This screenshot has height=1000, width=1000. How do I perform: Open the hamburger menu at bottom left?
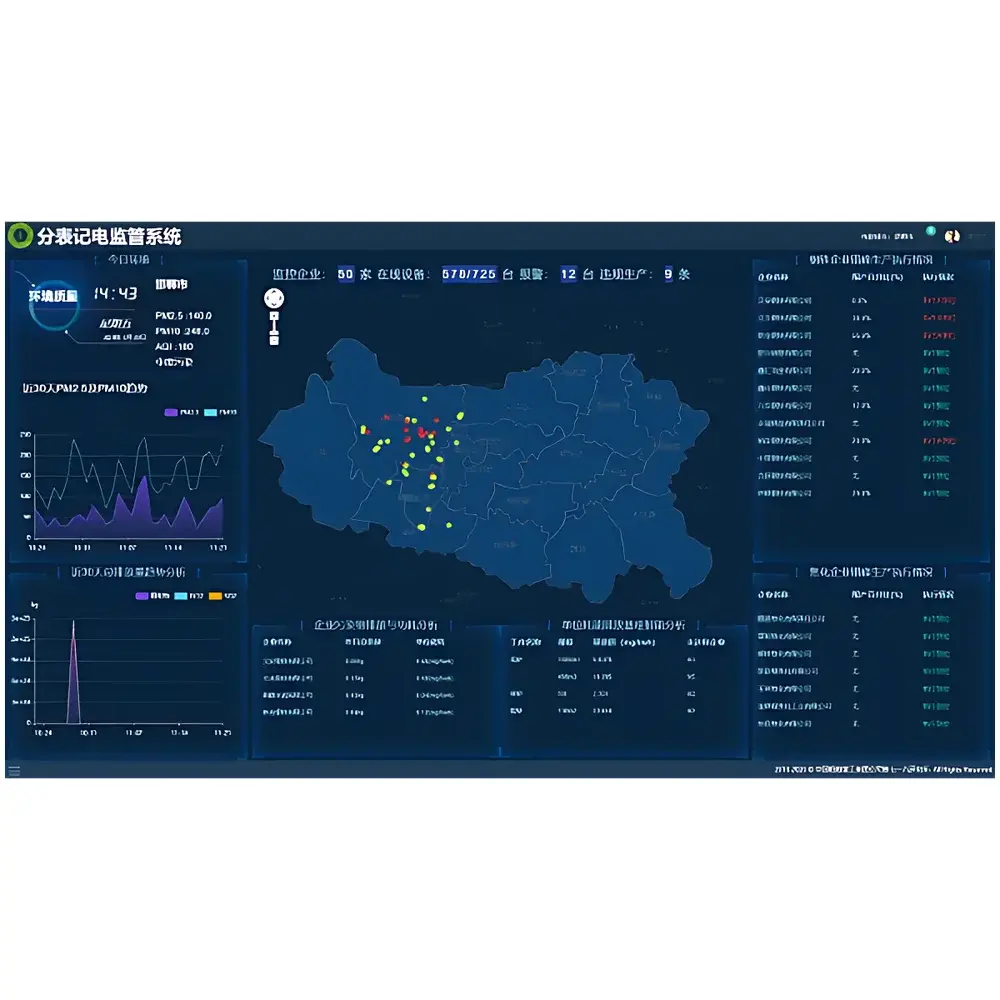pyautogui.click(x=14, y=770)
